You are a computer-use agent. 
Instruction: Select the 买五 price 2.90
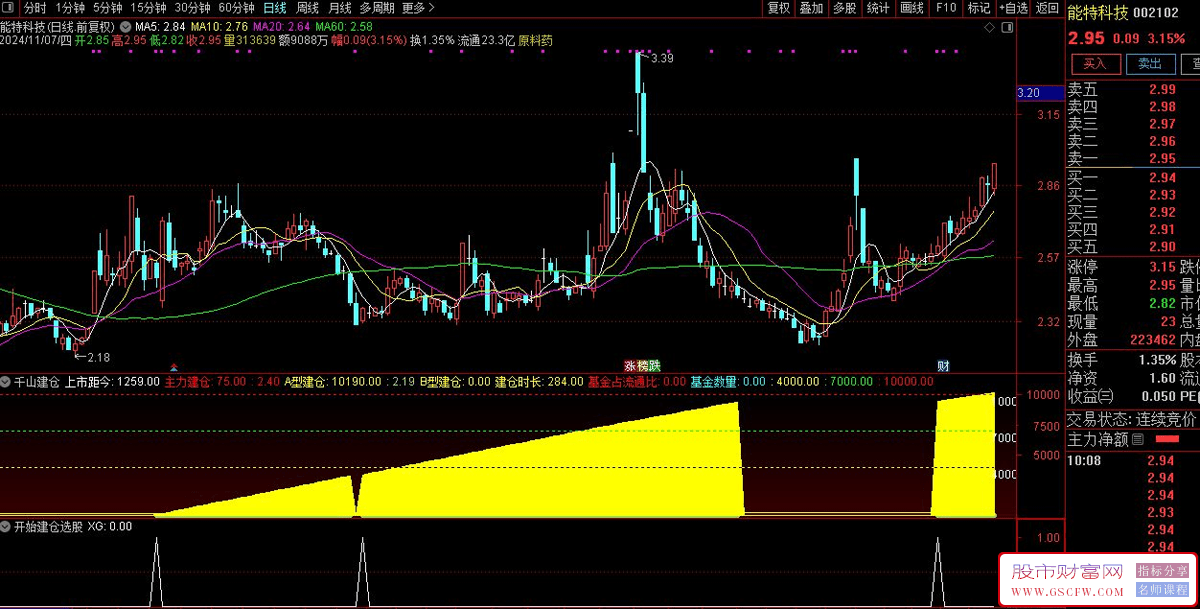click(1162, 247)
